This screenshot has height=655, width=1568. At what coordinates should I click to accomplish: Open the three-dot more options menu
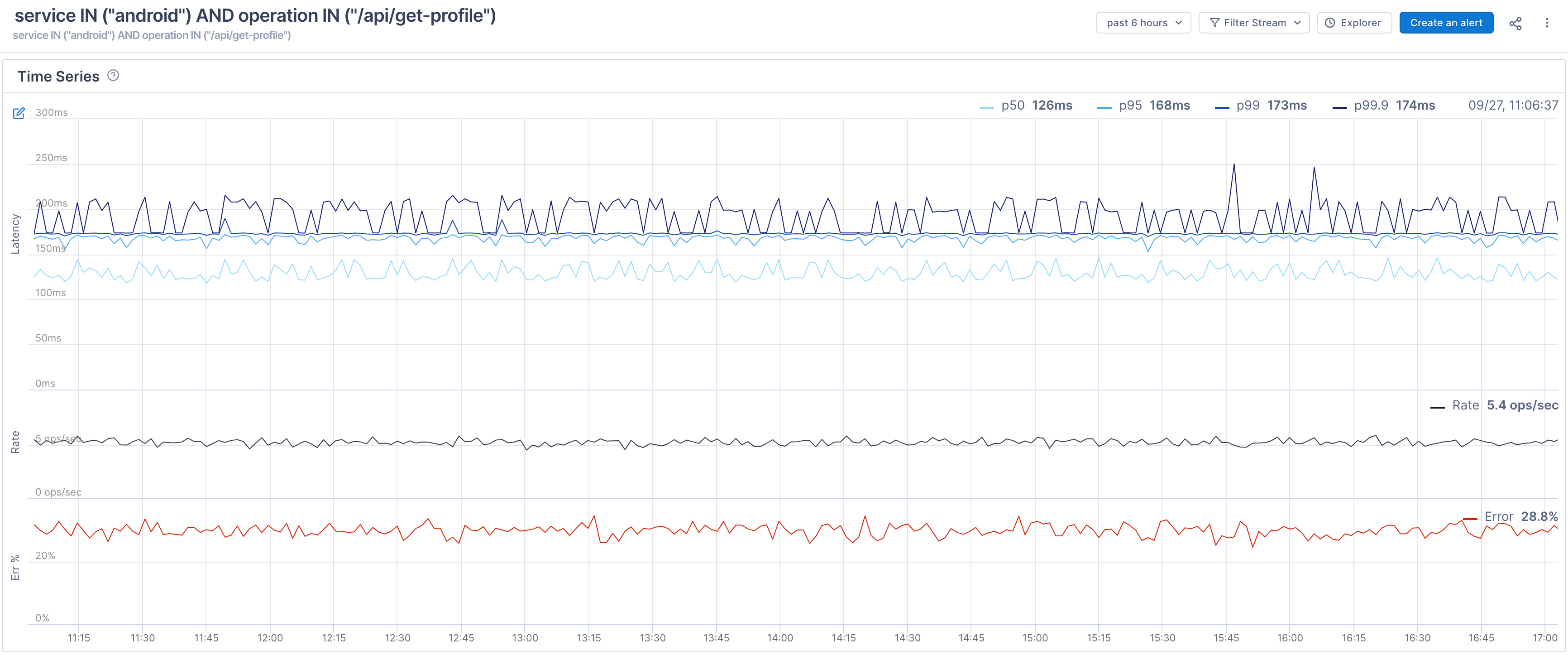tap(1547, 23)
